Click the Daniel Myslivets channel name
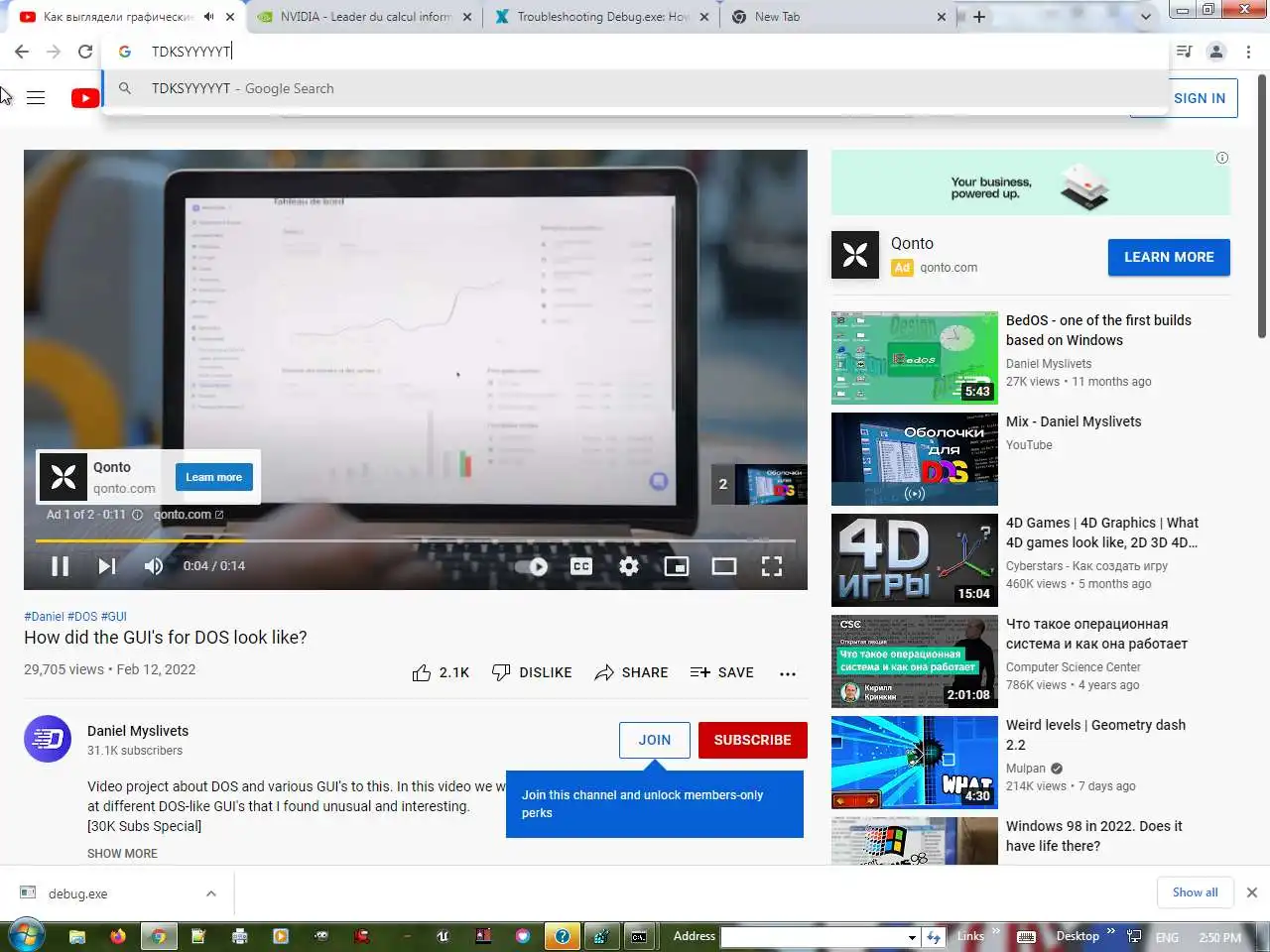 tap(138, 731)
